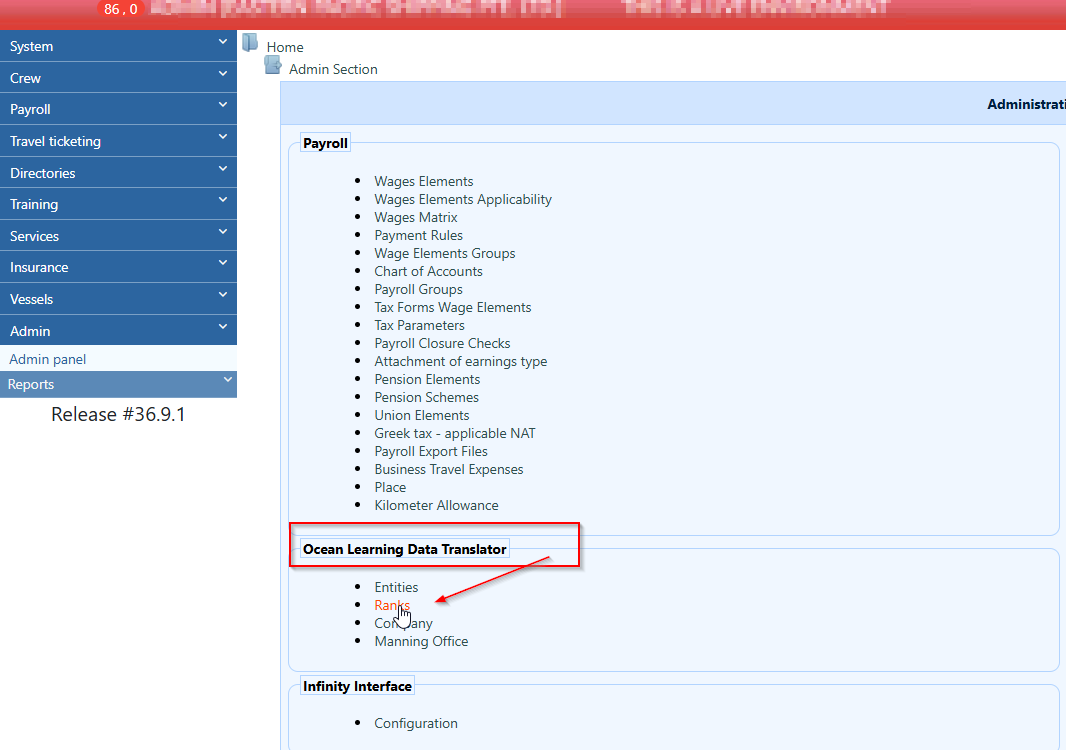
Task: Expand Travel ticketing menu
Action: [x=118, y=141]
